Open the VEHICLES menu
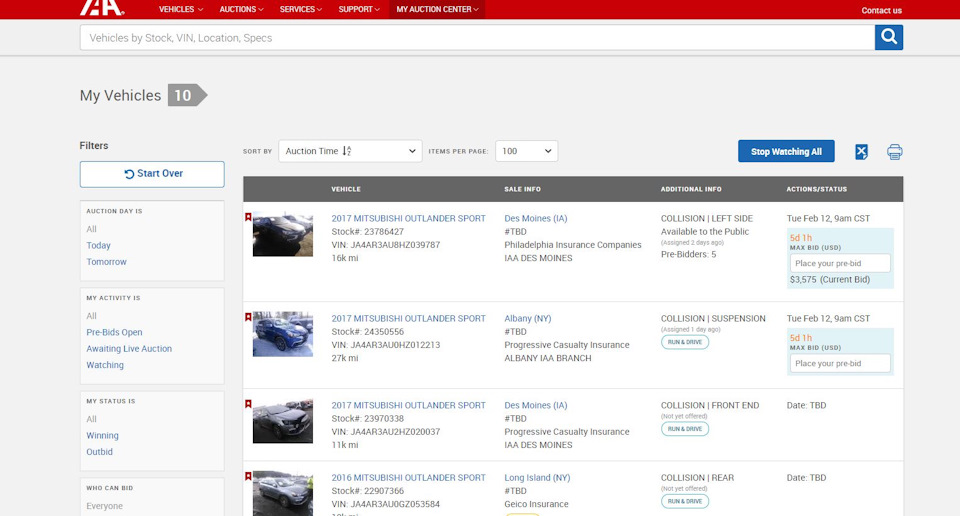Screen dimensions: 960x516 181,9
